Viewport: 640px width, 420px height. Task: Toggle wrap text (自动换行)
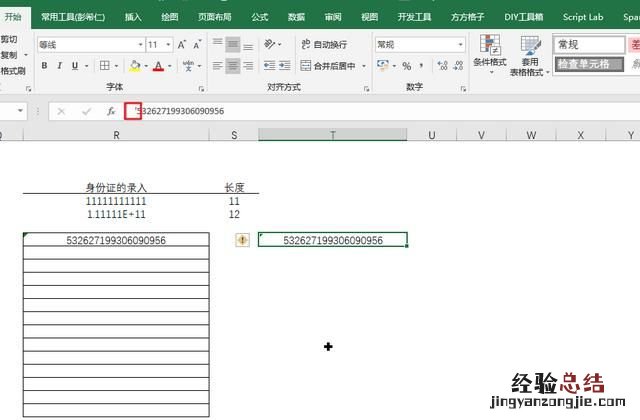click(324, 45)
